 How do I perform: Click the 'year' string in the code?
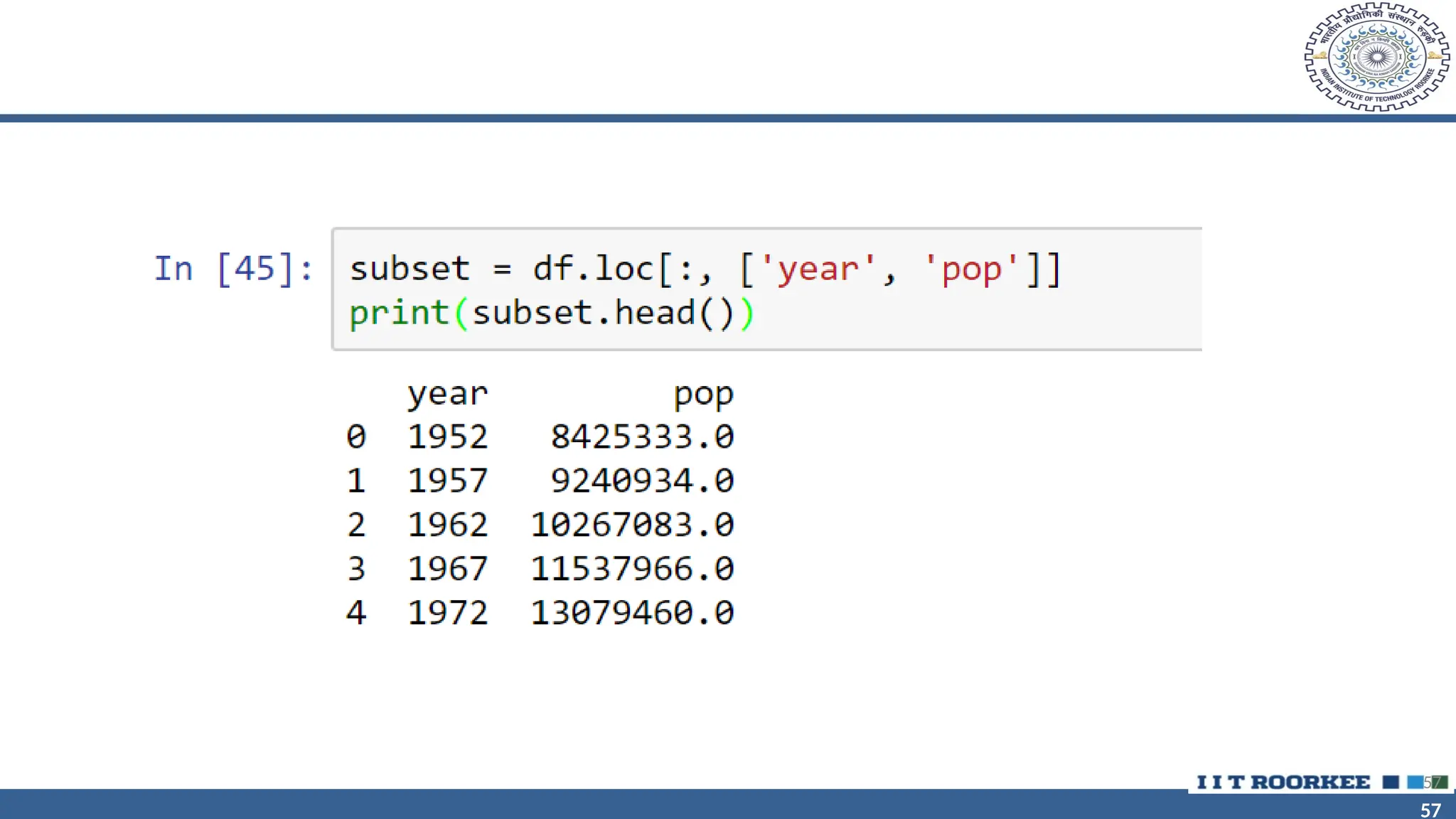click(818, 269)
